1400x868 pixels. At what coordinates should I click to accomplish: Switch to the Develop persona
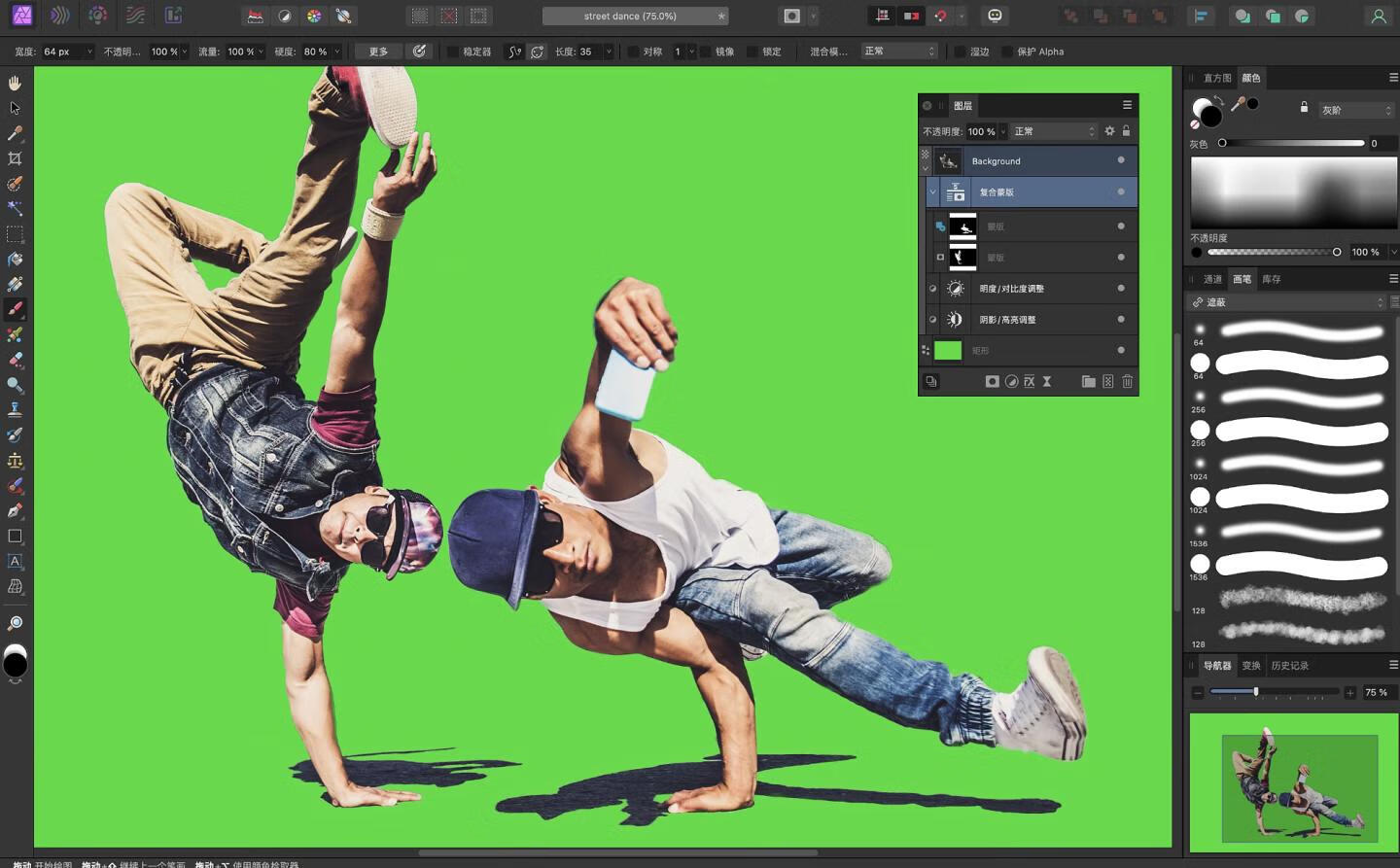(97, 16)
